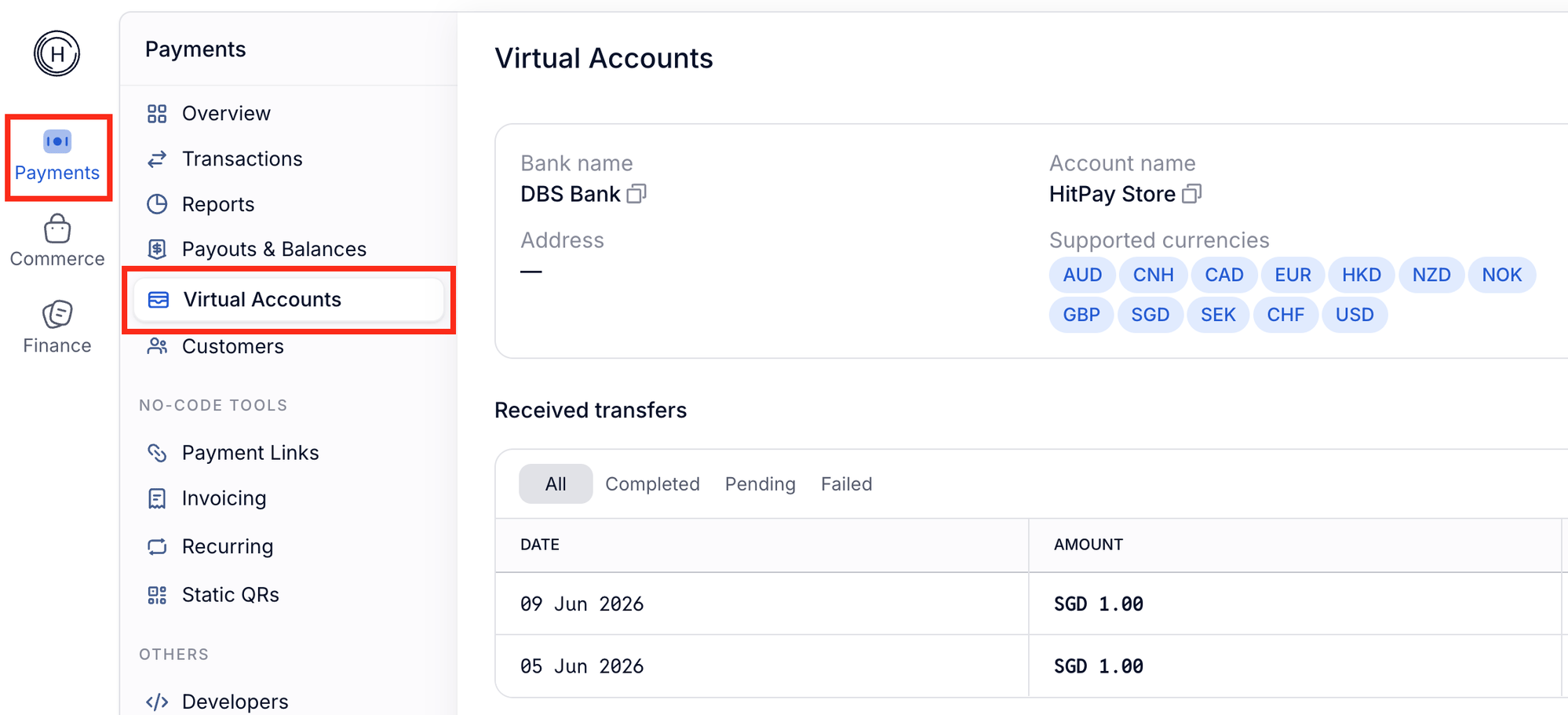Click the SGD 1.00 amount for 09 Jun
The width and height of the screenshot is (1568, 715).
tap(1099, 604)
